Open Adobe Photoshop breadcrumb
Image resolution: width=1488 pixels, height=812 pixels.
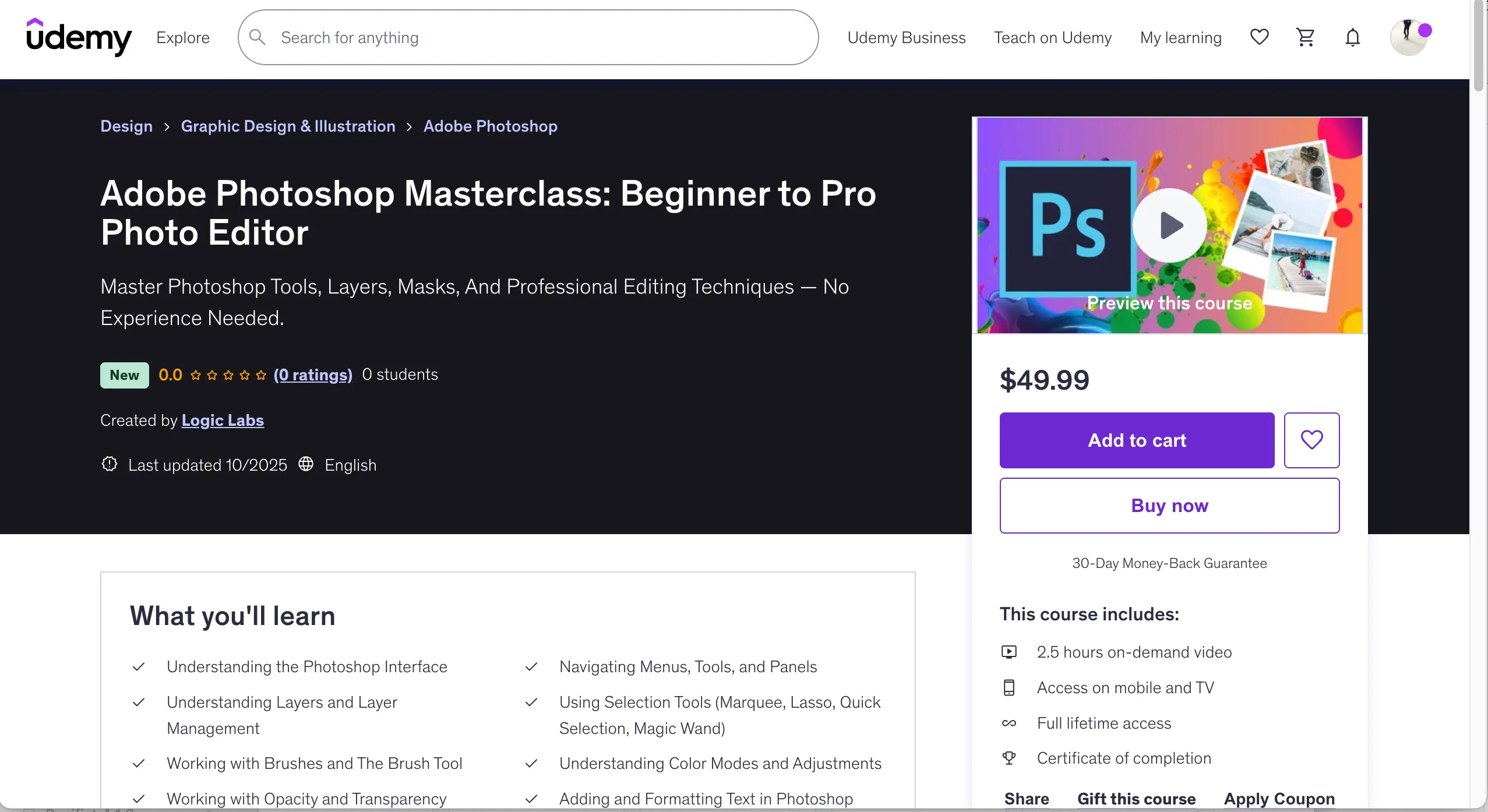pos(490,126)
